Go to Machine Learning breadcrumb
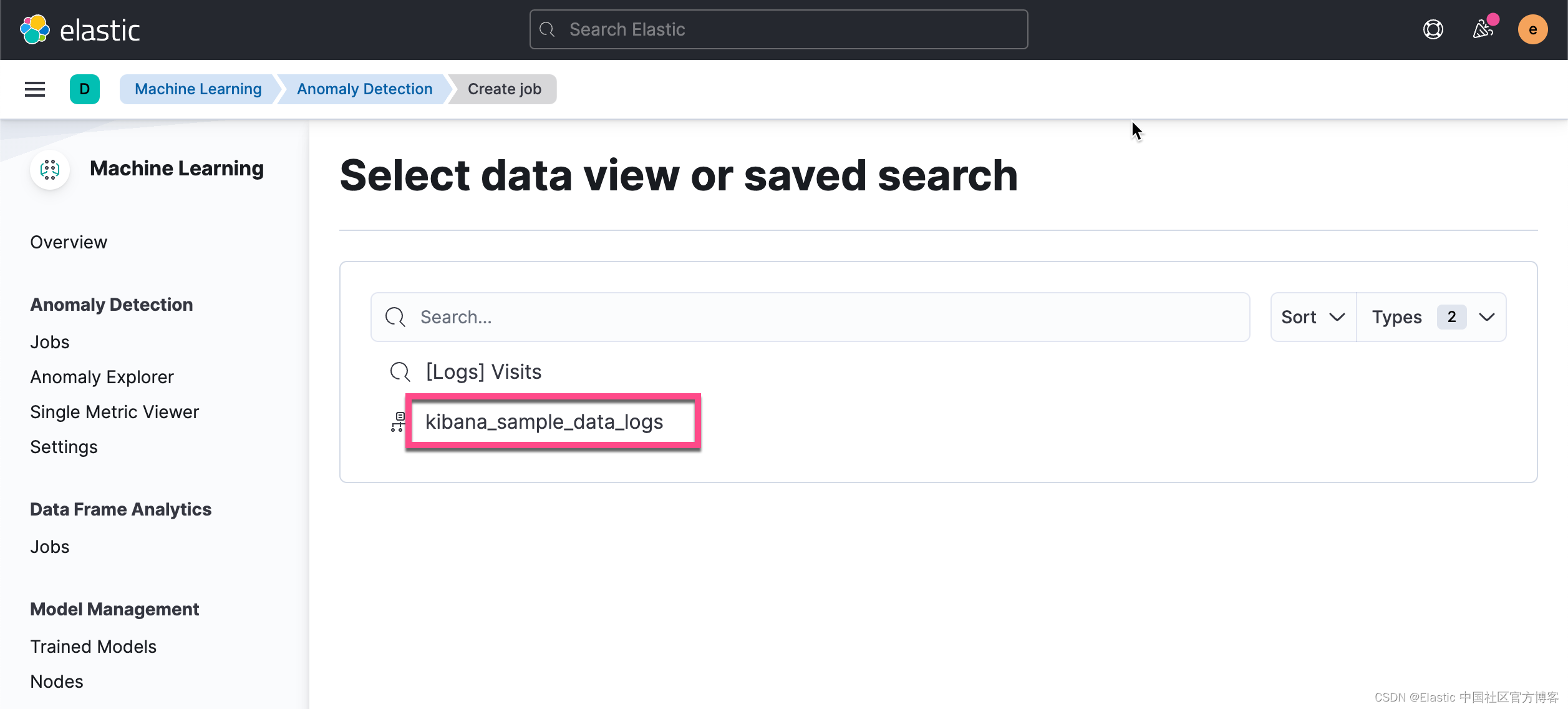 pyautogui.click(x=198, y=89)
